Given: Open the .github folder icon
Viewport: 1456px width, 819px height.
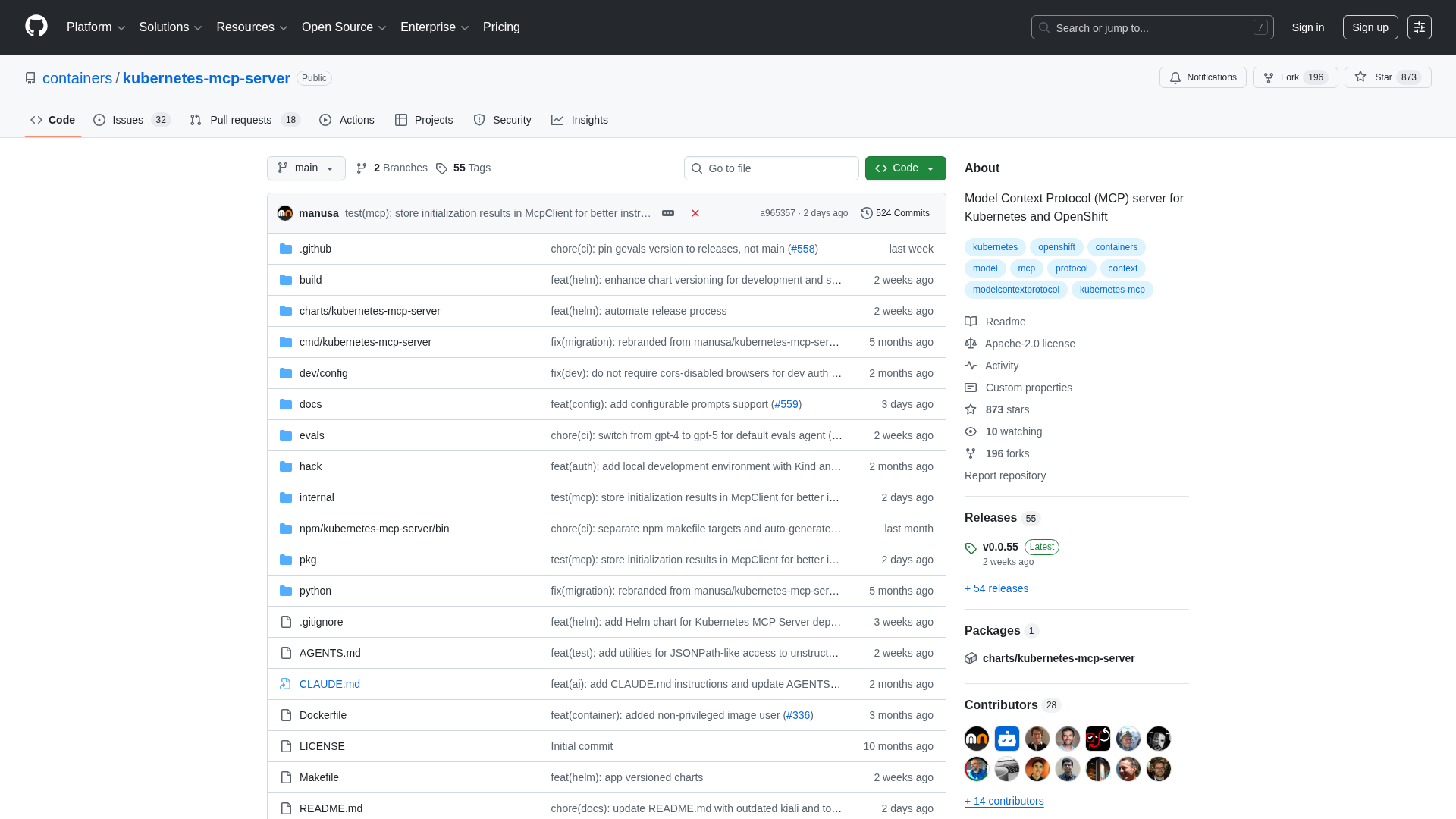Looking at the screenshot, I should (286, 249).
